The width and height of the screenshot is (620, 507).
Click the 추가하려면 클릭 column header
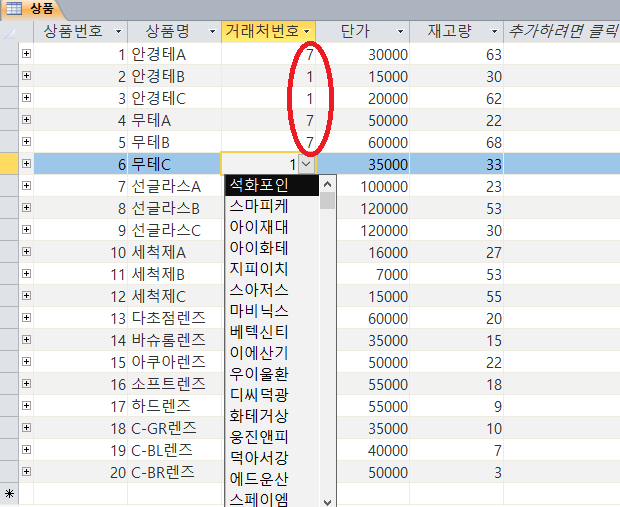pyautogui.click(x=562, y=31)
